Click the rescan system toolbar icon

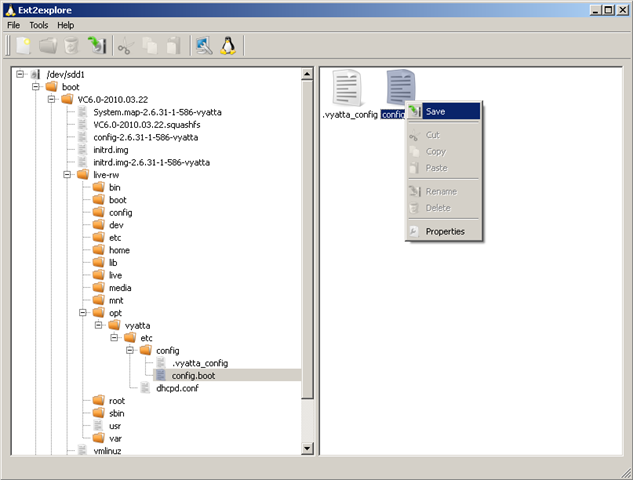[x=203, y=45]
